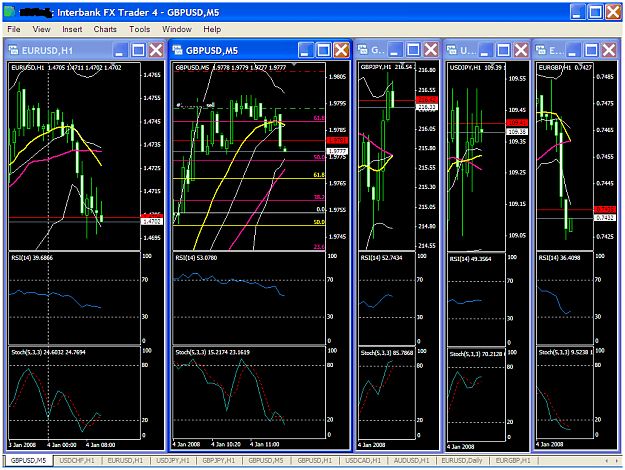This screenshot has width=625, height=470.
Task: Open the Tools menu
Action: pos(140,29)
